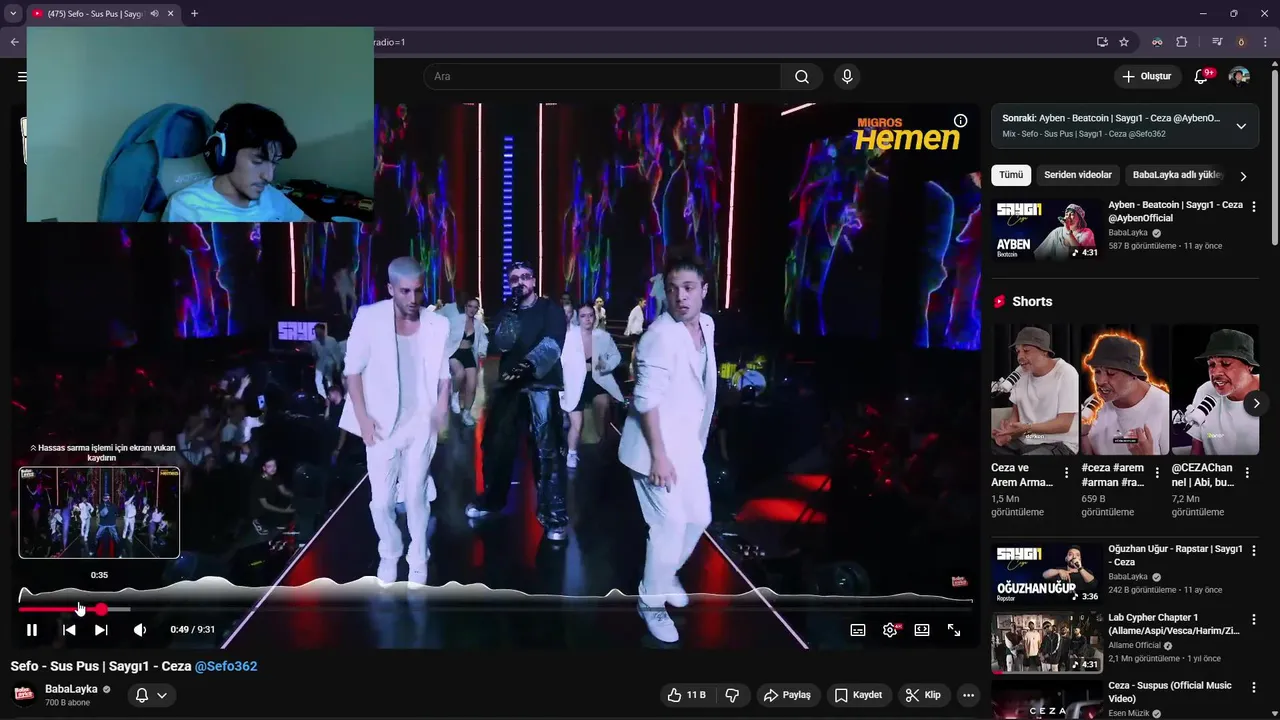Expand the 'Sonraki' mix playlist panel
Image resolution: width=1280 pixels, height=720 pixels.
(x=1241, y=126)
